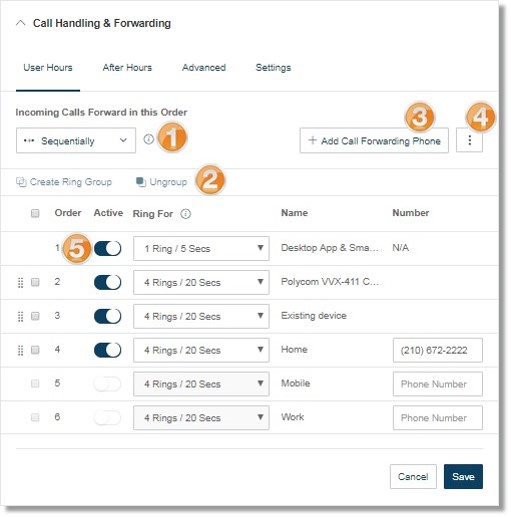Toggle Active switch for Desktop App row
The width and height of the screenshot is (511, 517).
[107, 249]
